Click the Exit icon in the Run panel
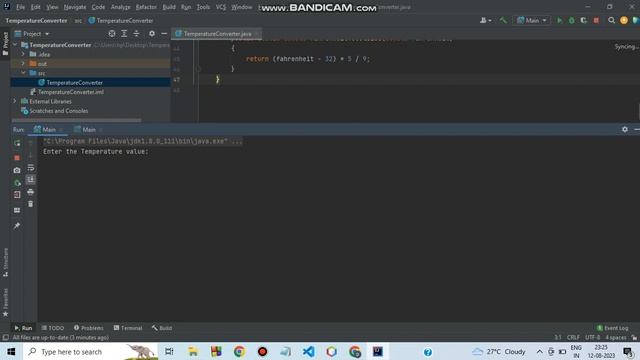 click(x=17, y=195)
